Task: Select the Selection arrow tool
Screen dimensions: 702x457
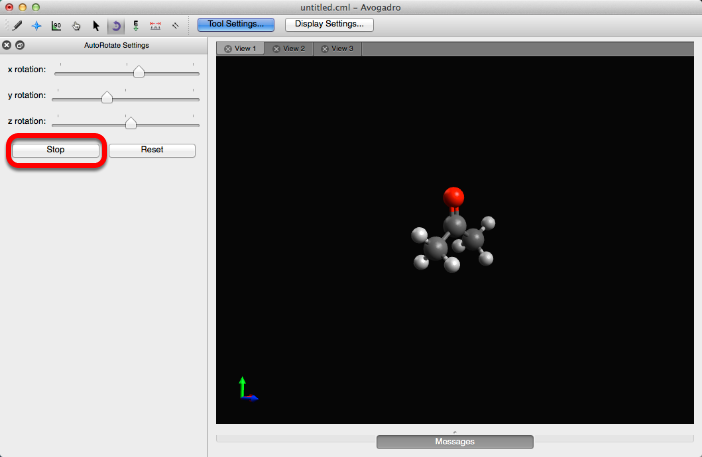Action: click(96, 25)
